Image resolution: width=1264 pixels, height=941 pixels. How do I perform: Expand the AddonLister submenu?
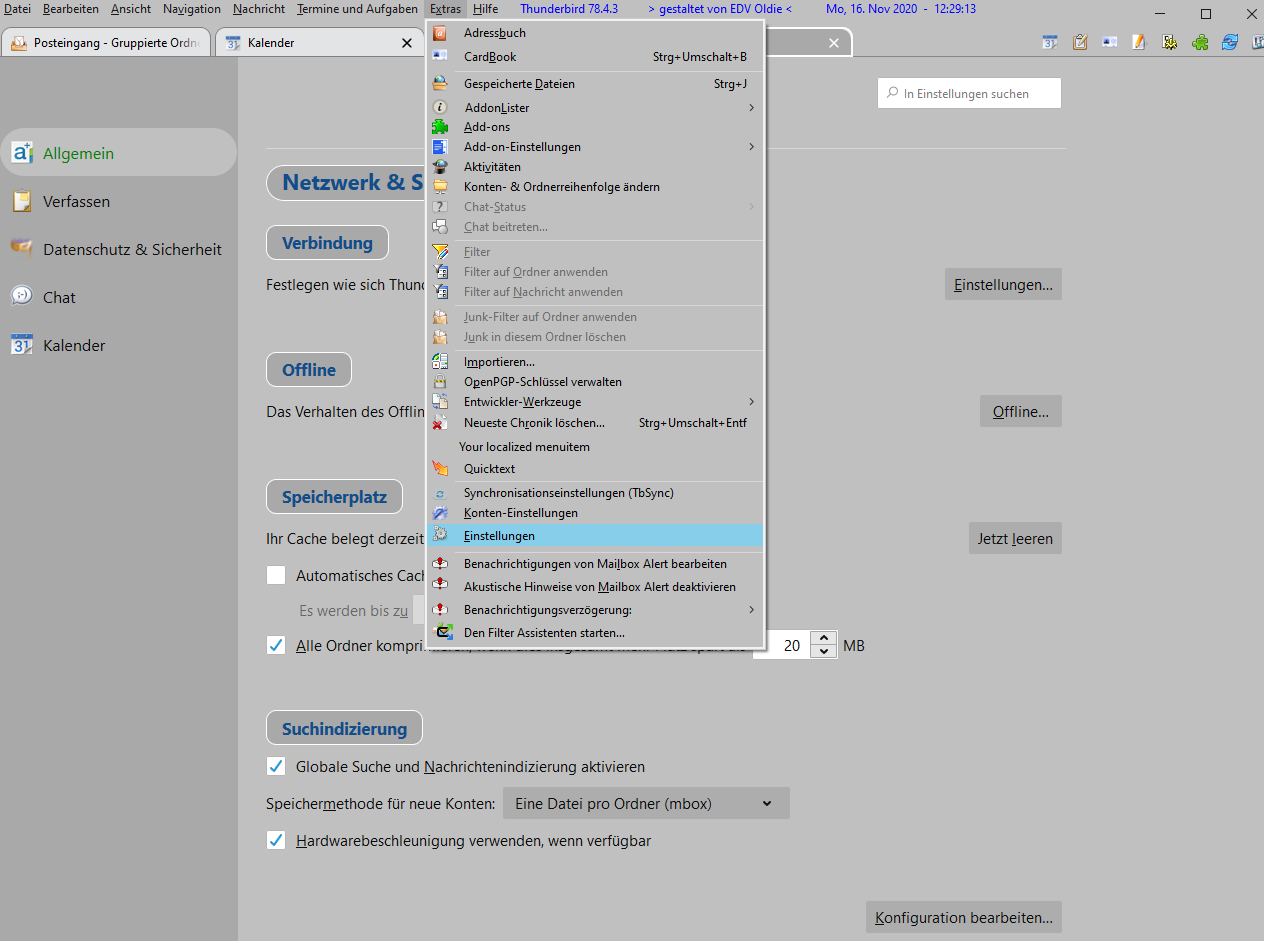[595, 107]
